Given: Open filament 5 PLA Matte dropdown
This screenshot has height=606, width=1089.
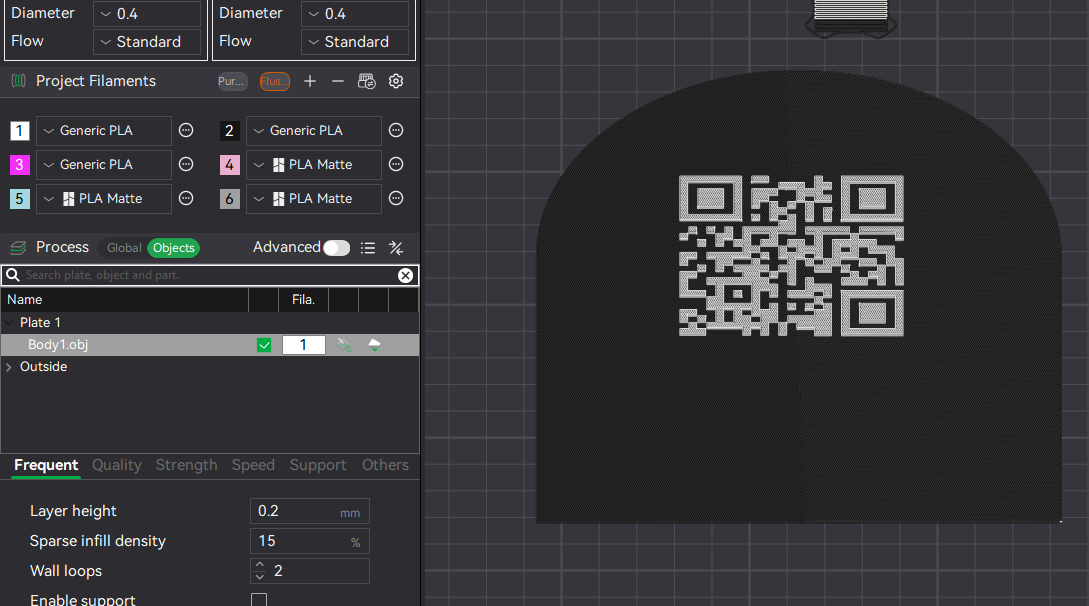Looking at the screenshot, I should tap(103, 199).
